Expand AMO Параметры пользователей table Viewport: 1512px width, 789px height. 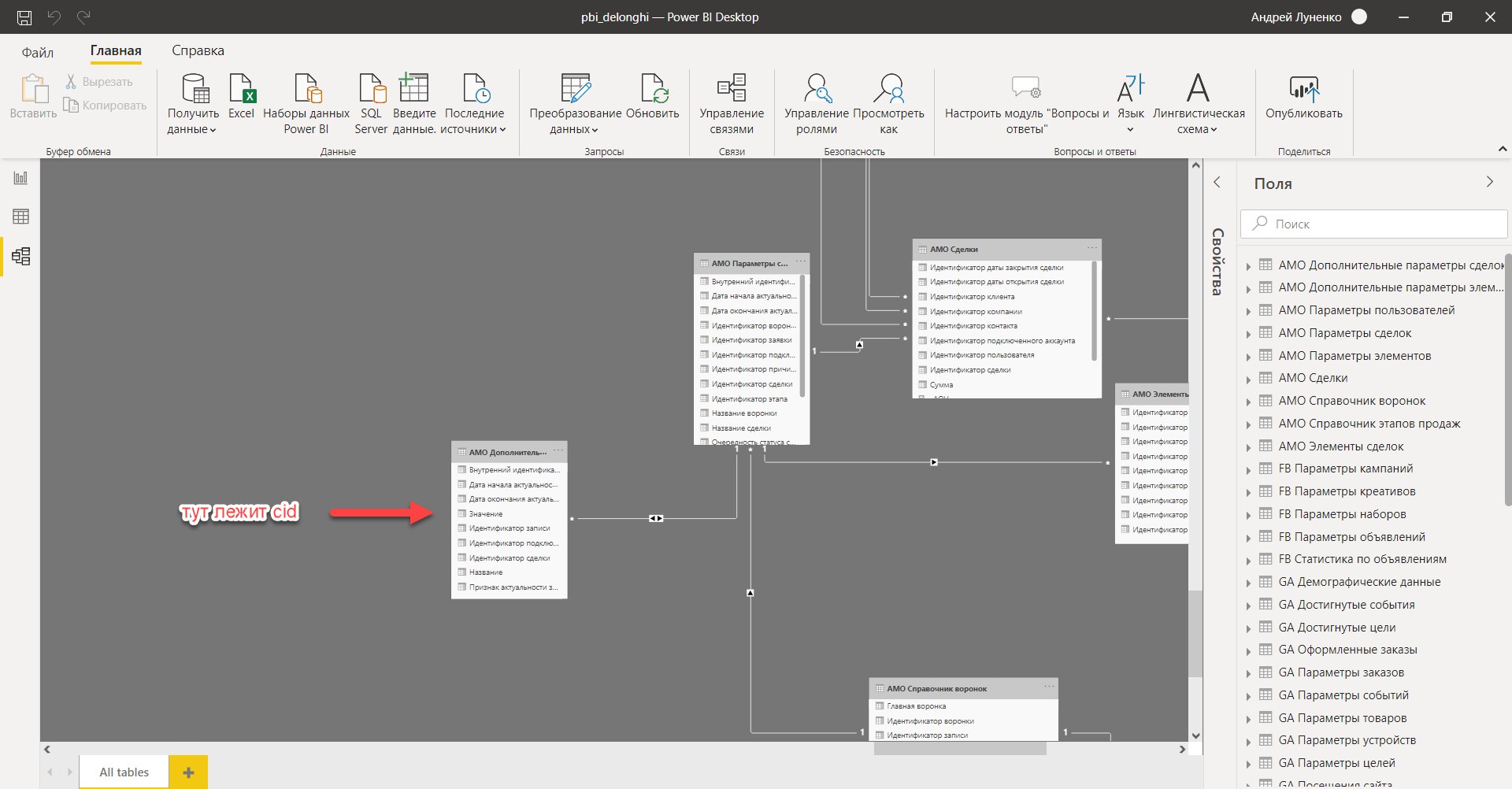click(x=1248, y=312)
